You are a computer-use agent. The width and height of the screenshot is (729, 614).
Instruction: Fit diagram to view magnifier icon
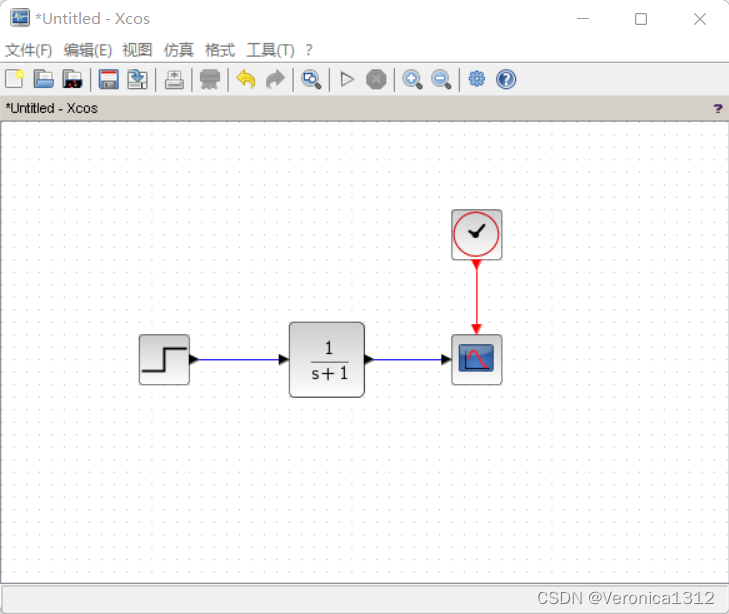(x=311, y=79)
